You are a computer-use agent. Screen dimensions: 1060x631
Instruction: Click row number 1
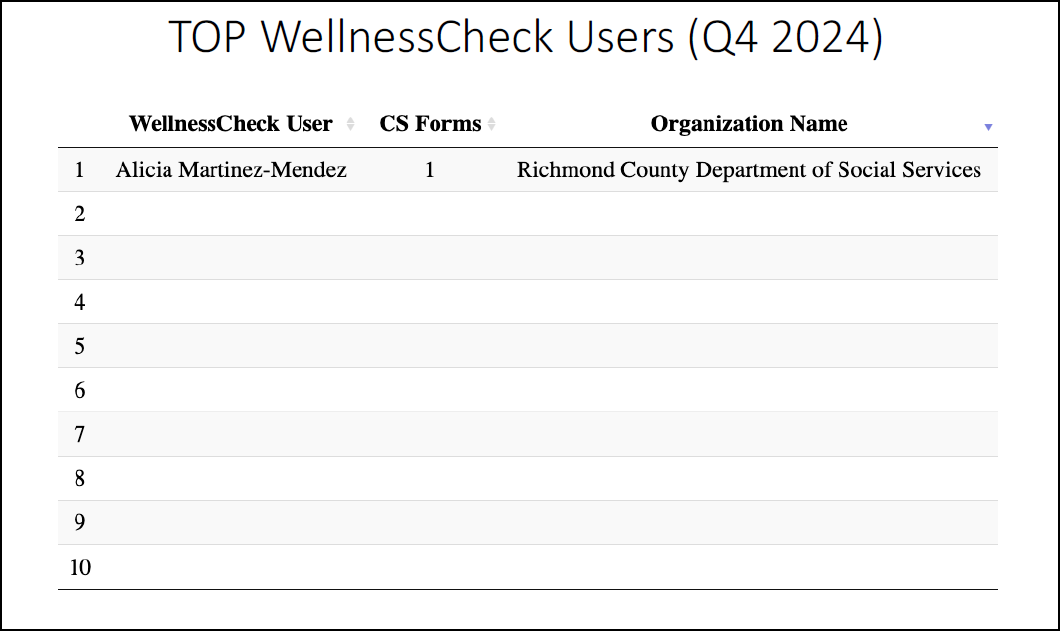[79, 169]
